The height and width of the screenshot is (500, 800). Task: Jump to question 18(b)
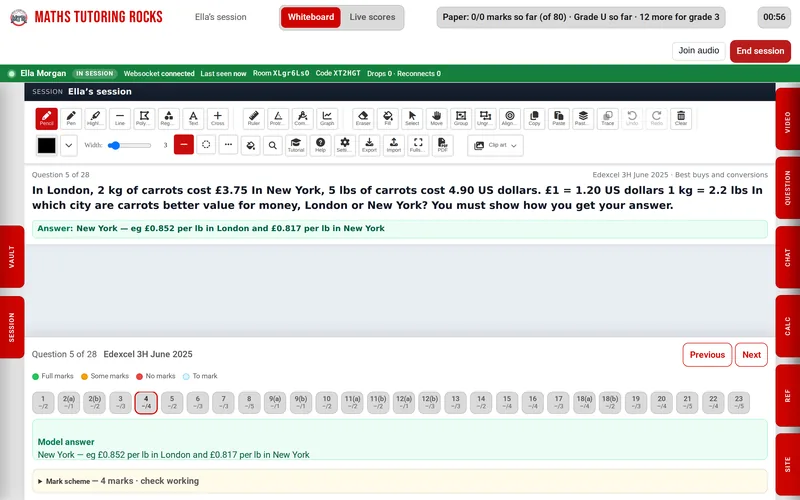click(x=610, y=403)
